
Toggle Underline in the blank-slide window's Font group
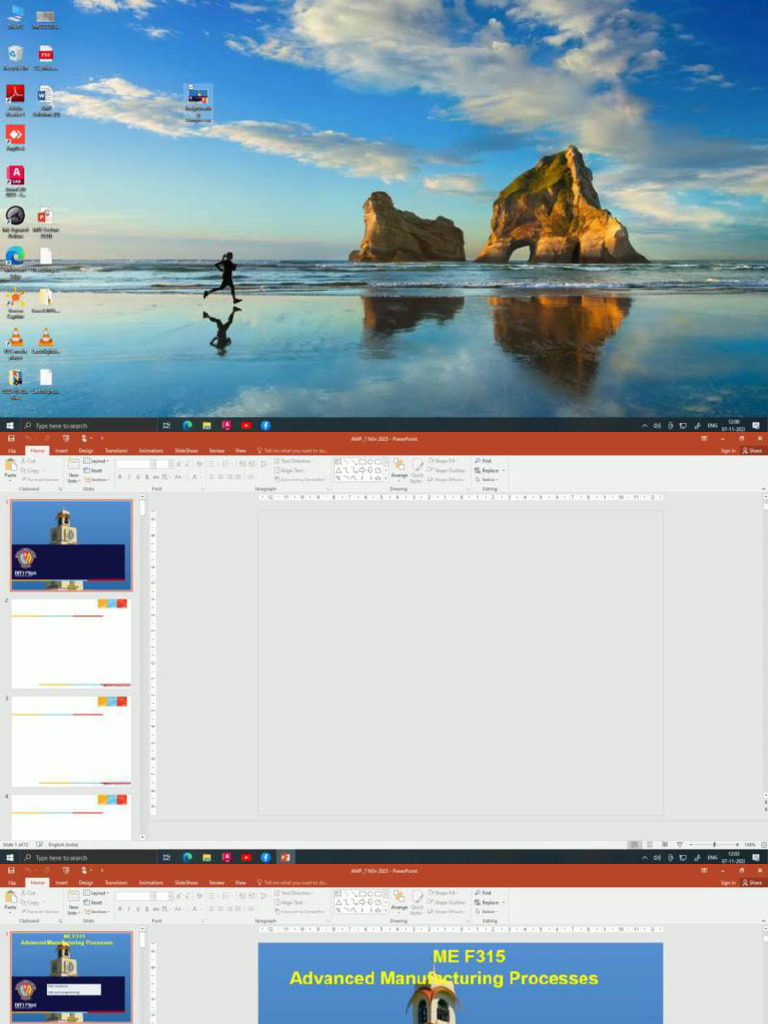click(137, 477)
